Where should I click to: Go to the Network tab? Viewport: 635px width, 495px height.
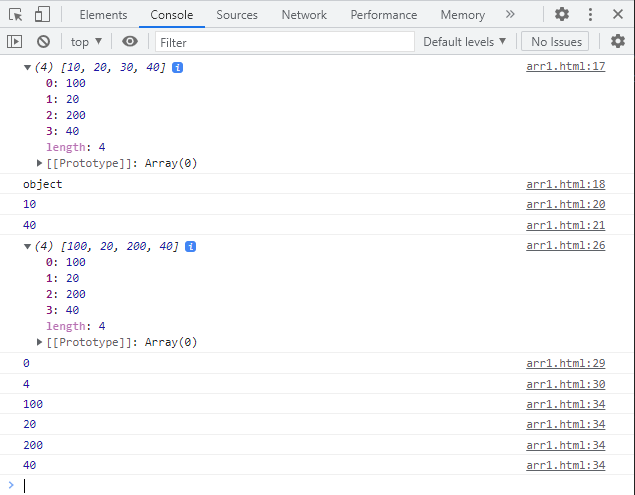(304, 15)
